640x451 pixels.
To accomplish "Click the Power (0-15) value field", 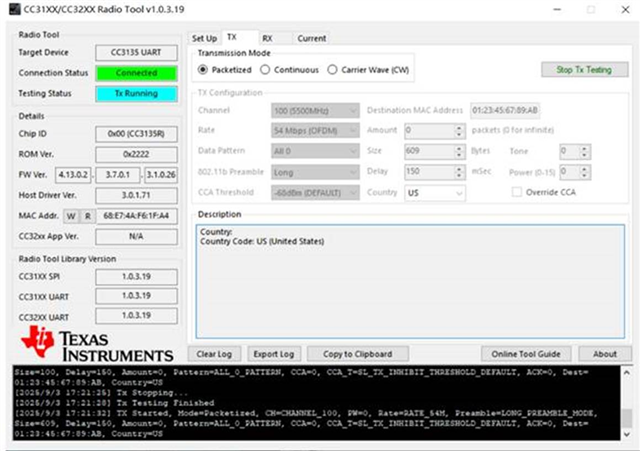I will coord(569,172).
